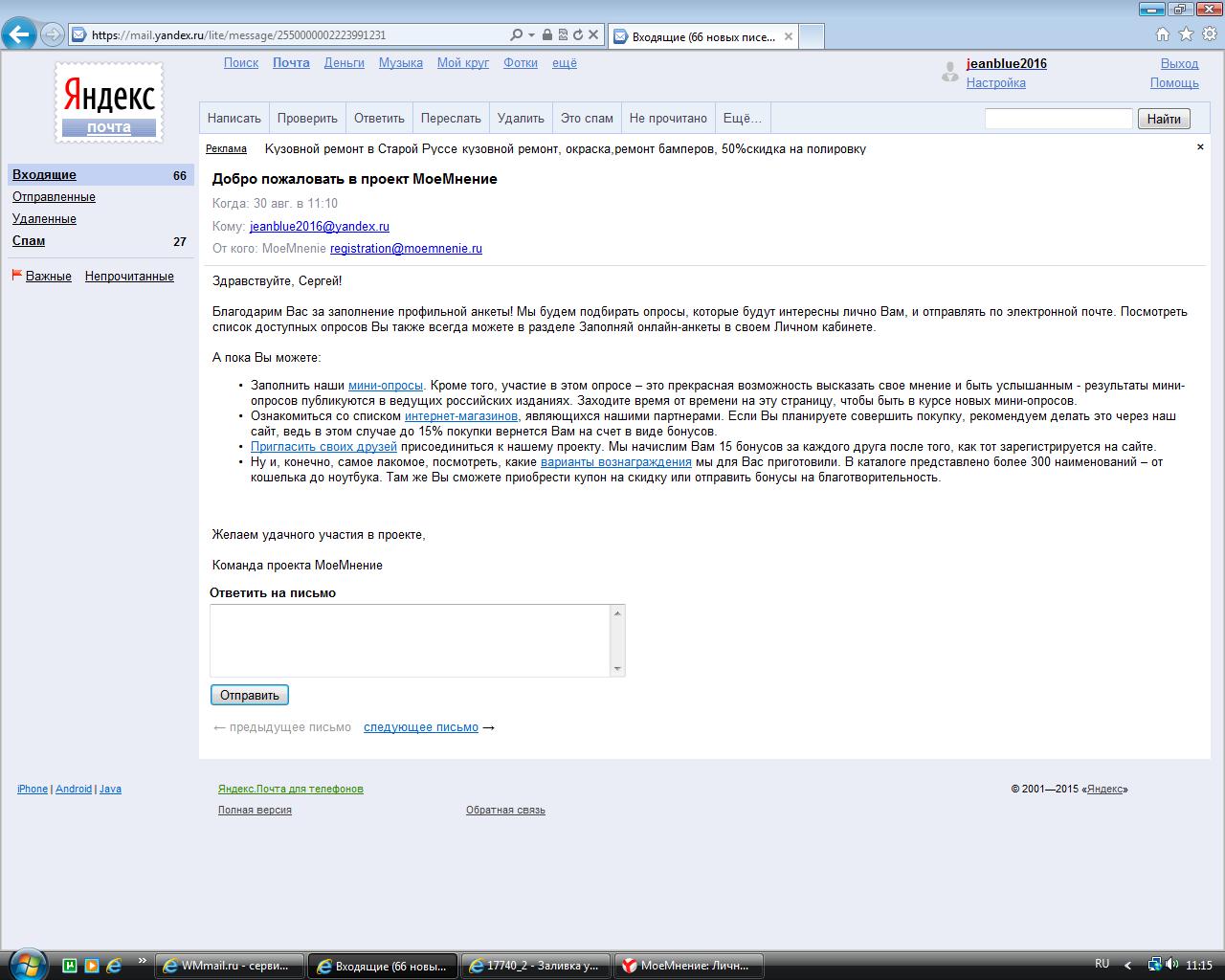Switch to МоеМнение taskbar window
Viewport: 1225px width, 980px height.
(x=689, y=966)
